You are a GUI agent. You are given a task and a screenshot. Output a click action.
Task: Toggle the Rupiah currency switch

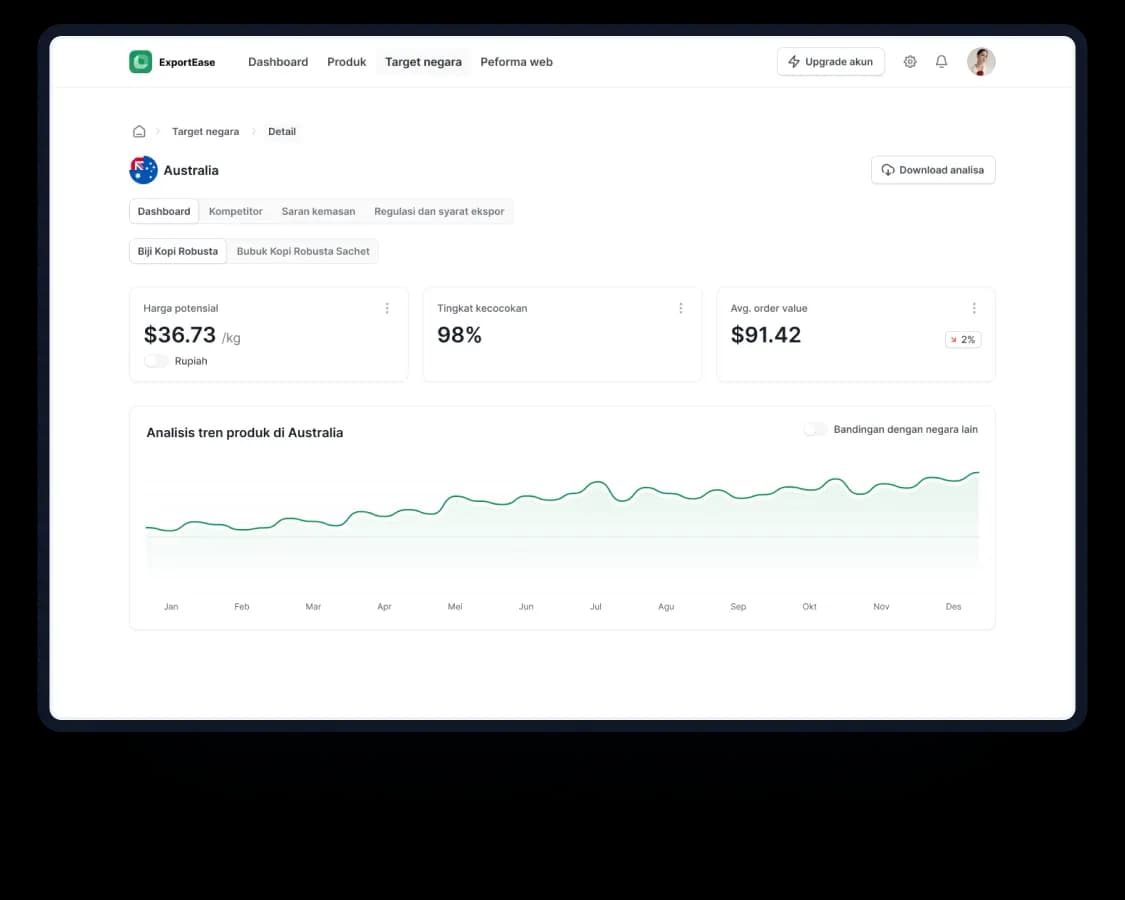156,361
